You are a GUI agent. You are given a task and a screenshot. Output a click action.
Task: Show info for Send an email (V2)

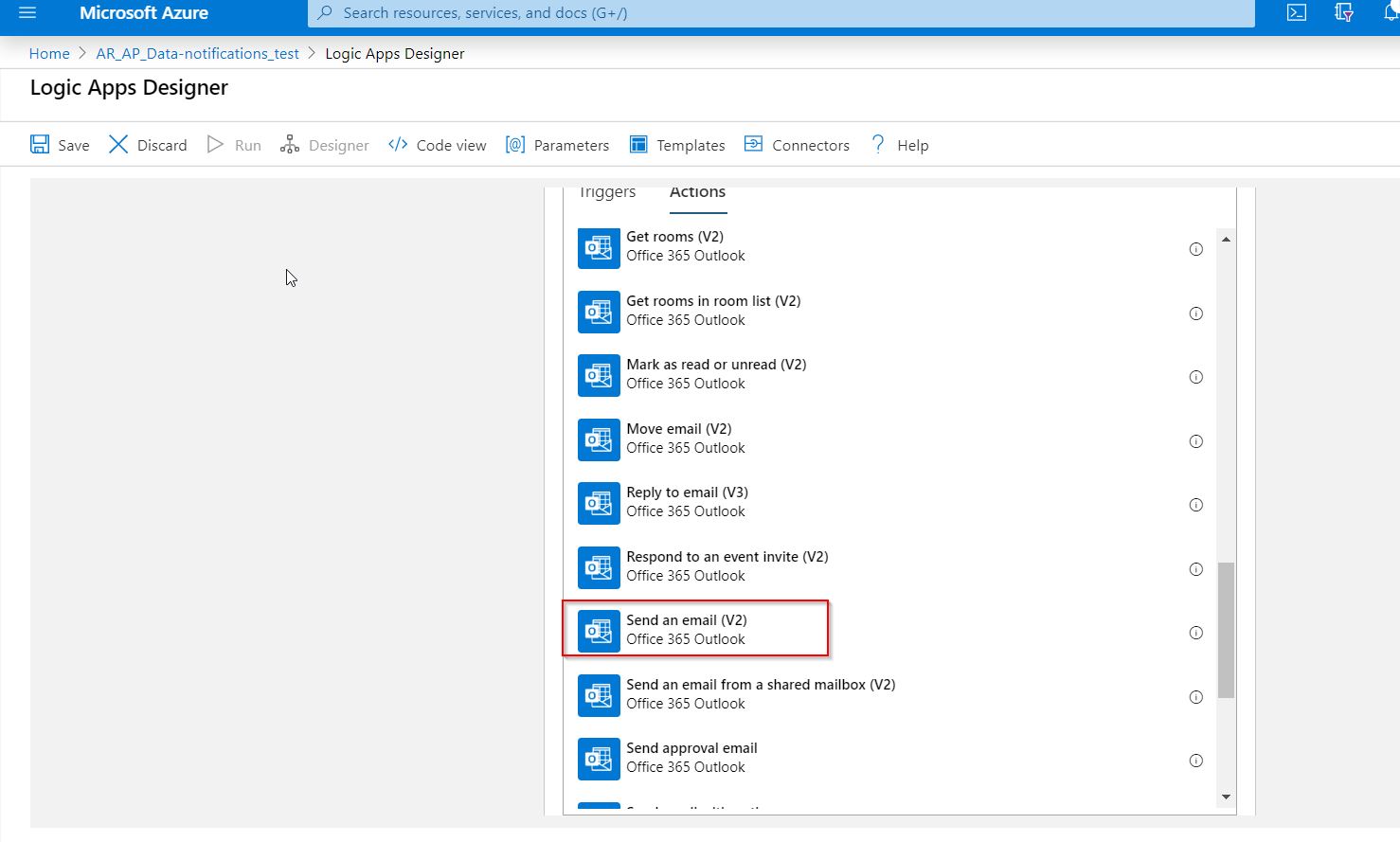pyautogui.click(x=1196, y=633)
